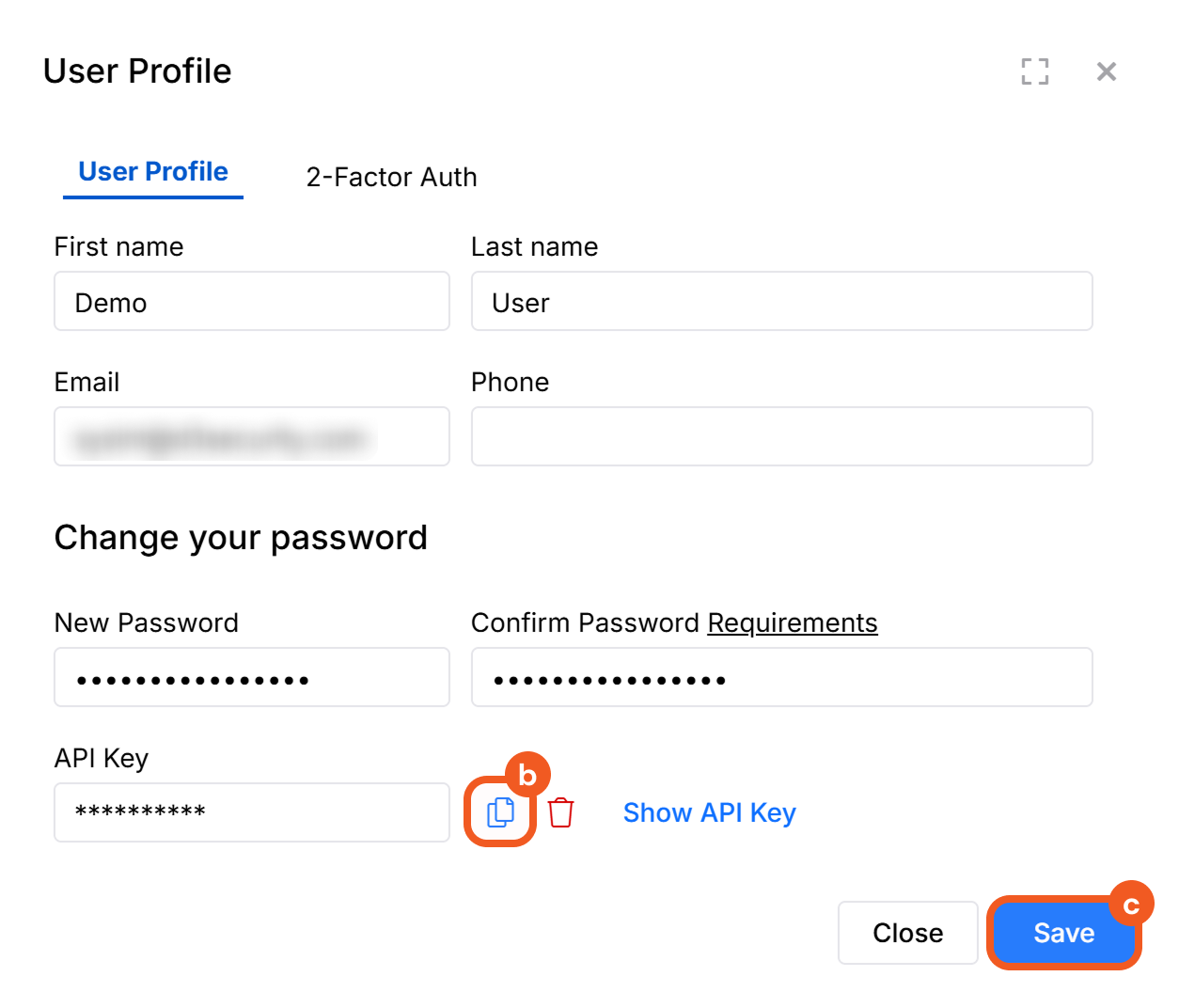Viewport: 1179px width, 1008px height.
Task: Switch to the 2-Factor Auth tab
Action: tap(391, 177)
